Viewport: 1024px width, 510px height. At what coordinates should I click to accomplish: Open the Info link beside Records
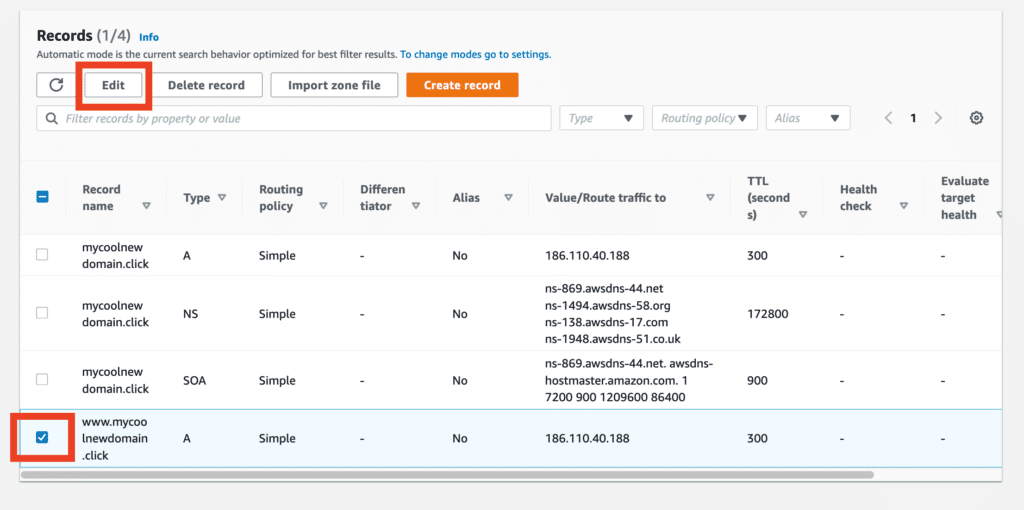click(149, 37)
